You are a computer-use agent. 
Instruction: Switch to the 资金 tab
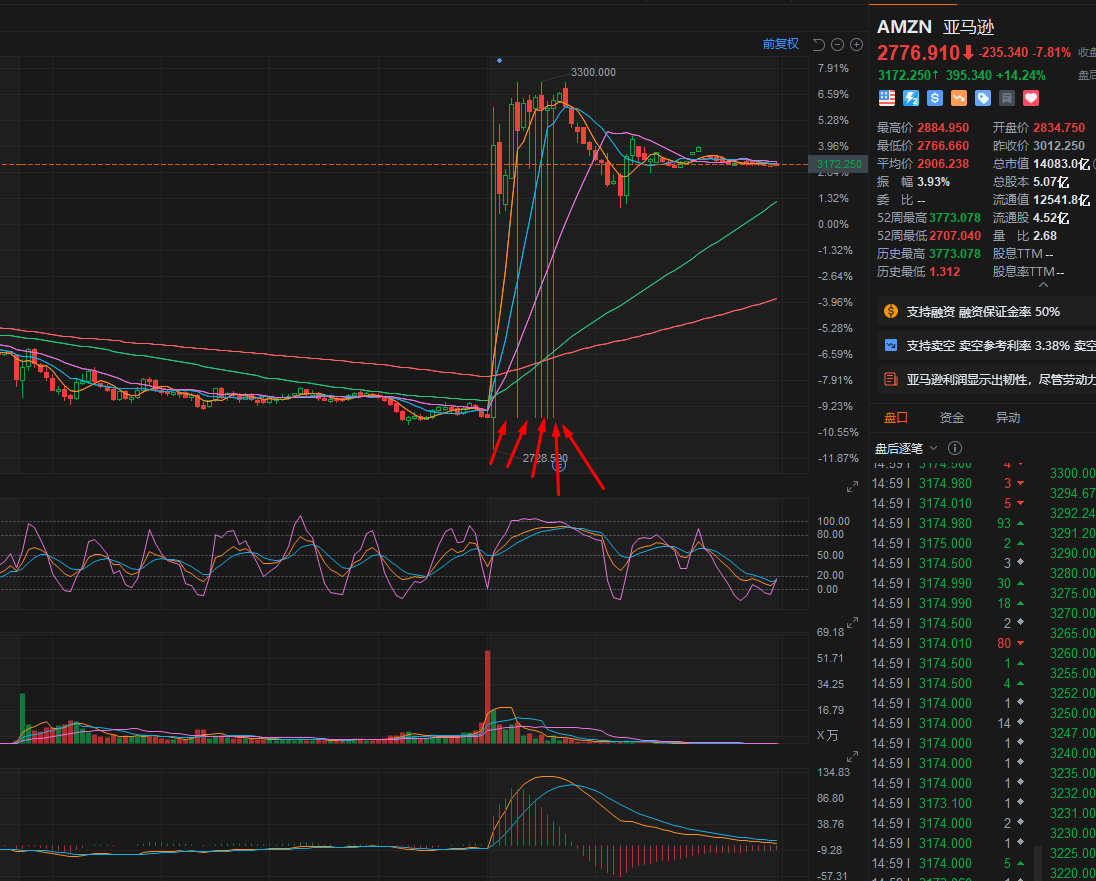click(951, 417)
